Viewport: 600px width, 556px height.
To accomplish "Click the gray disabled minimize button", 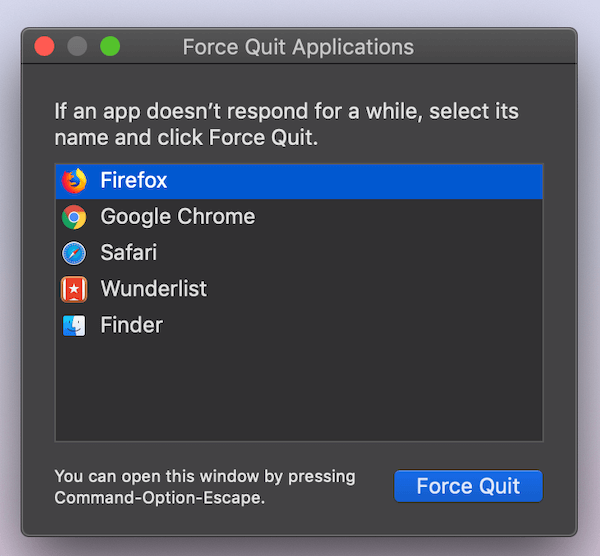I will (77, 46).
